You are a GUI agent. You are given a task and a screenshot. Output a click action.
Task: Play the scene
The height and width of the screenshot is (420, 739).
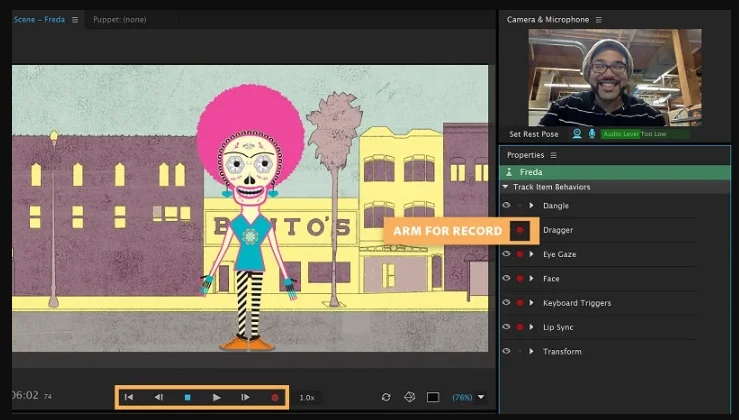coord(216,397)
